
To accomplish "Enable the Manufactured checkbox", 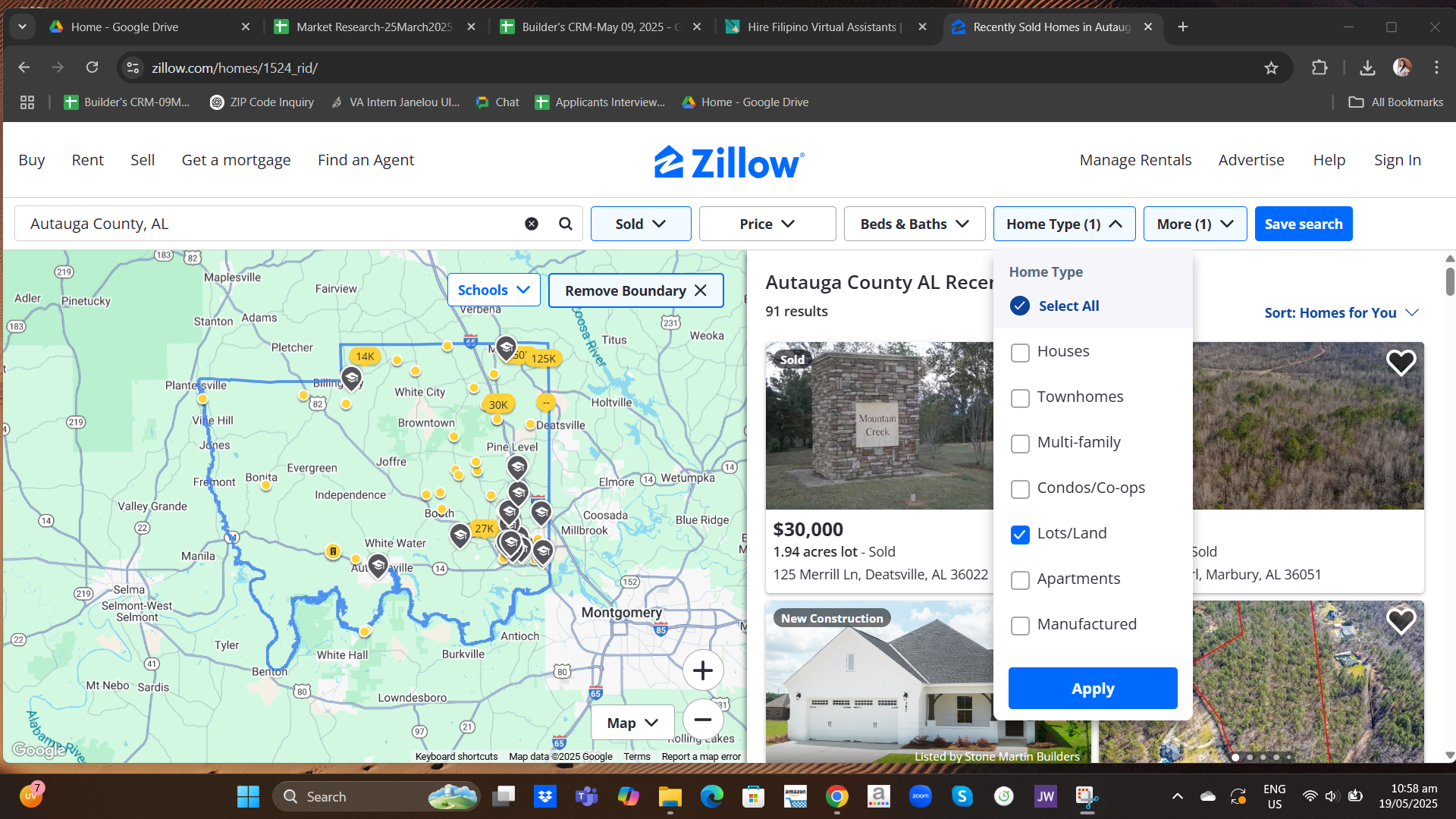I will tap(1020, 626).
